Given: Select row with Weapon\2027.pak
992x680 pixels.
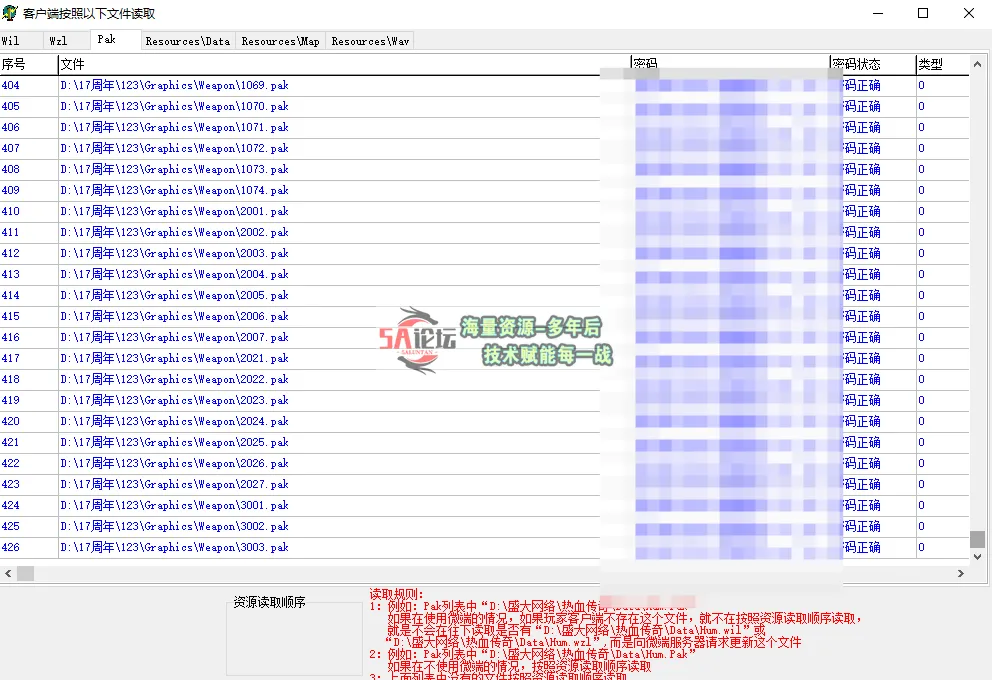Looking at the screenshot, I should [485, 485].
